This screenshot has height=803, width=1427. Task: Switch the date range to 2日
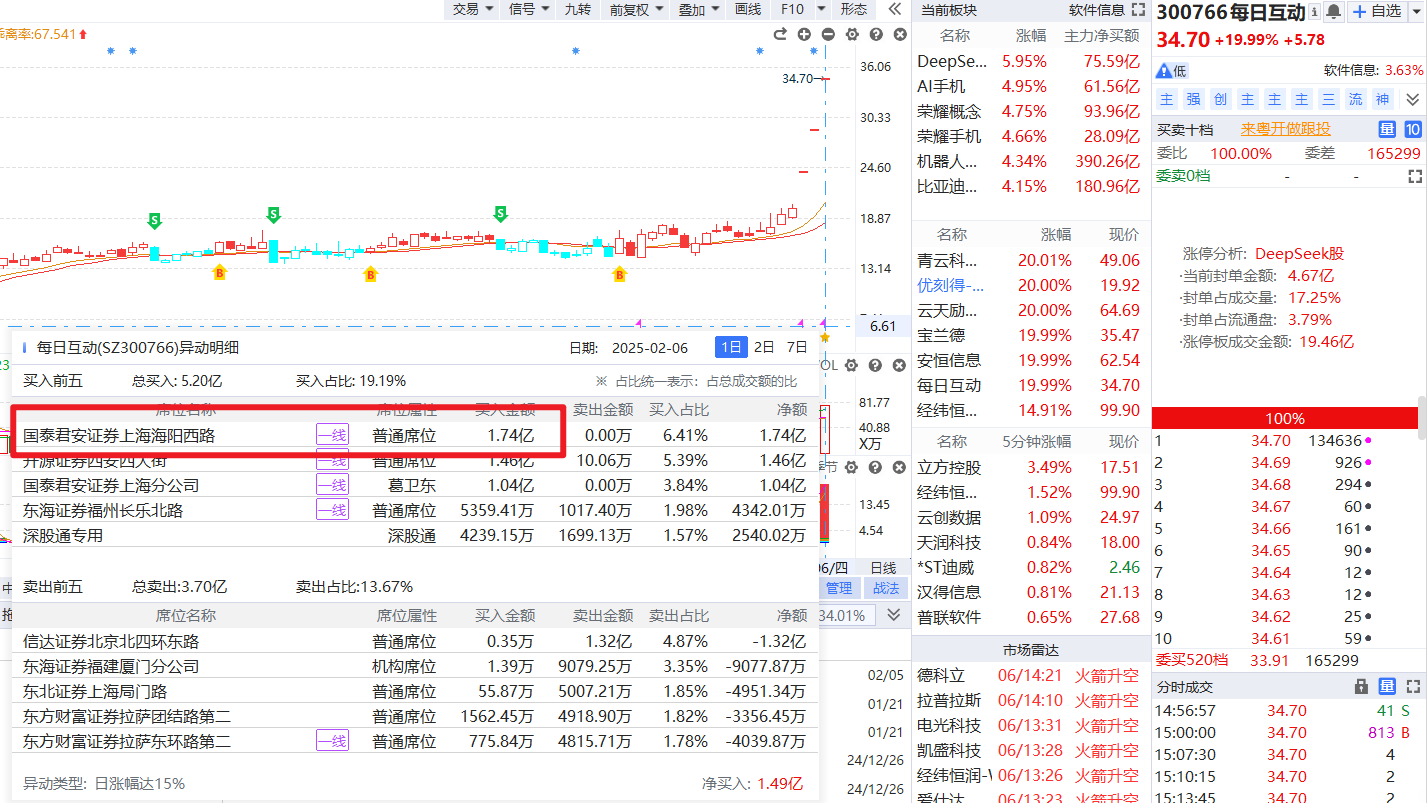(764, 347)
